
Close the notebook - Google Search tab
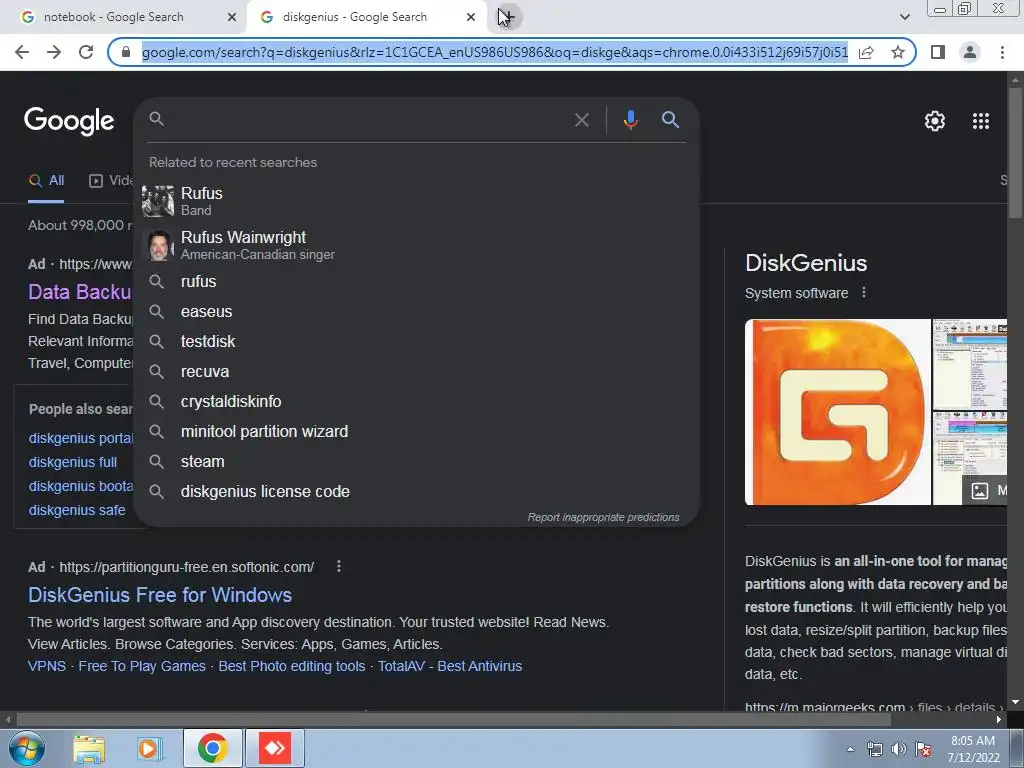coord(232,17)
